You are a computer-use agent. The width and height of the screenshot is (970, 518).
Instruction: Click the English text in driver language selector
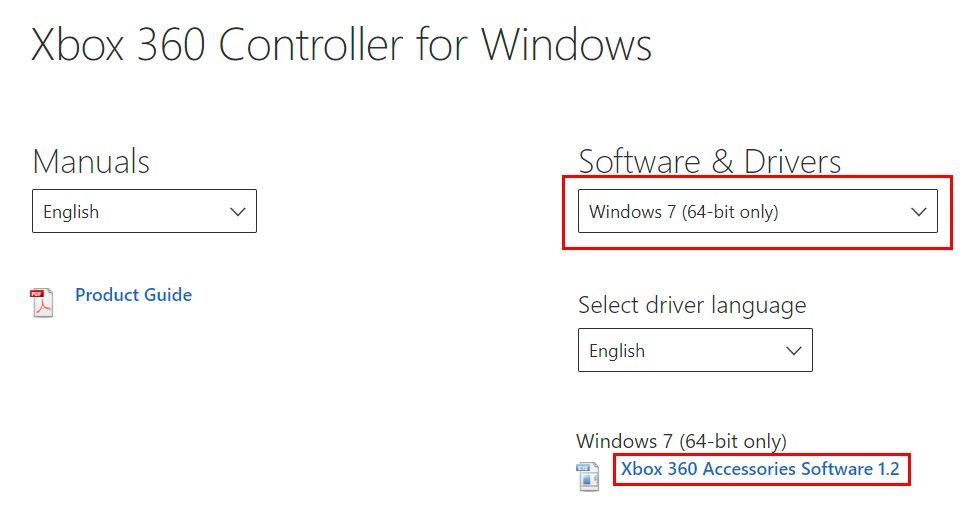coord(617,351)
